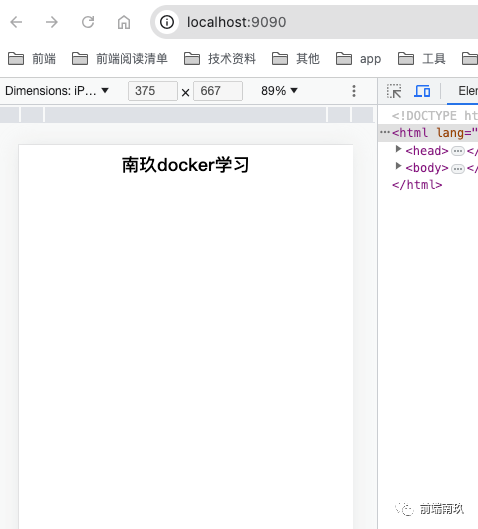Go back to previous page
Image resolution: width=478 pixels, height=529 pixels.
coord(16,22)
